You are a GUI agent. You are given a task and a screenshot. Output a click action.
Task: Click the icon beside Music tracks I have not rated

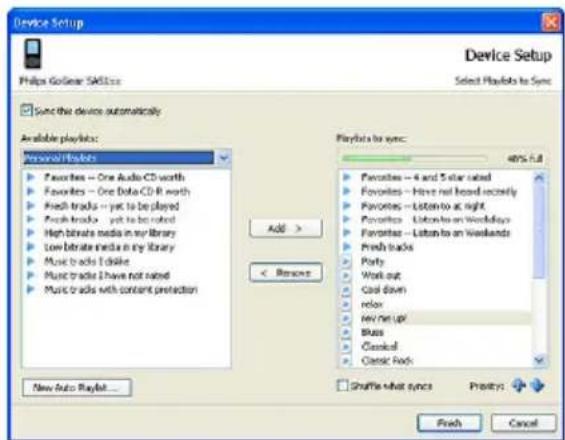tap(31, 275)
